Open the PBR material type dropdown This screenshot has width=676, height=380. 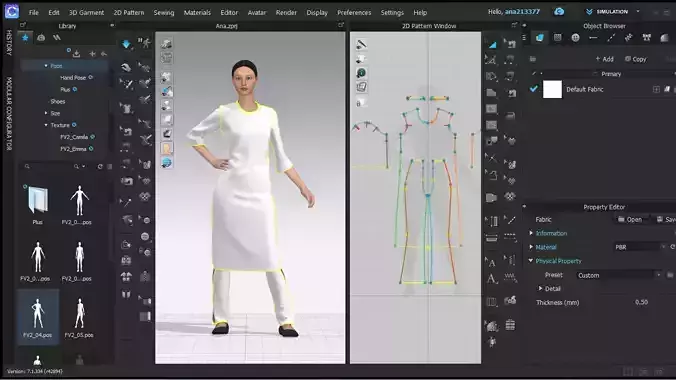tap(640, 247)
